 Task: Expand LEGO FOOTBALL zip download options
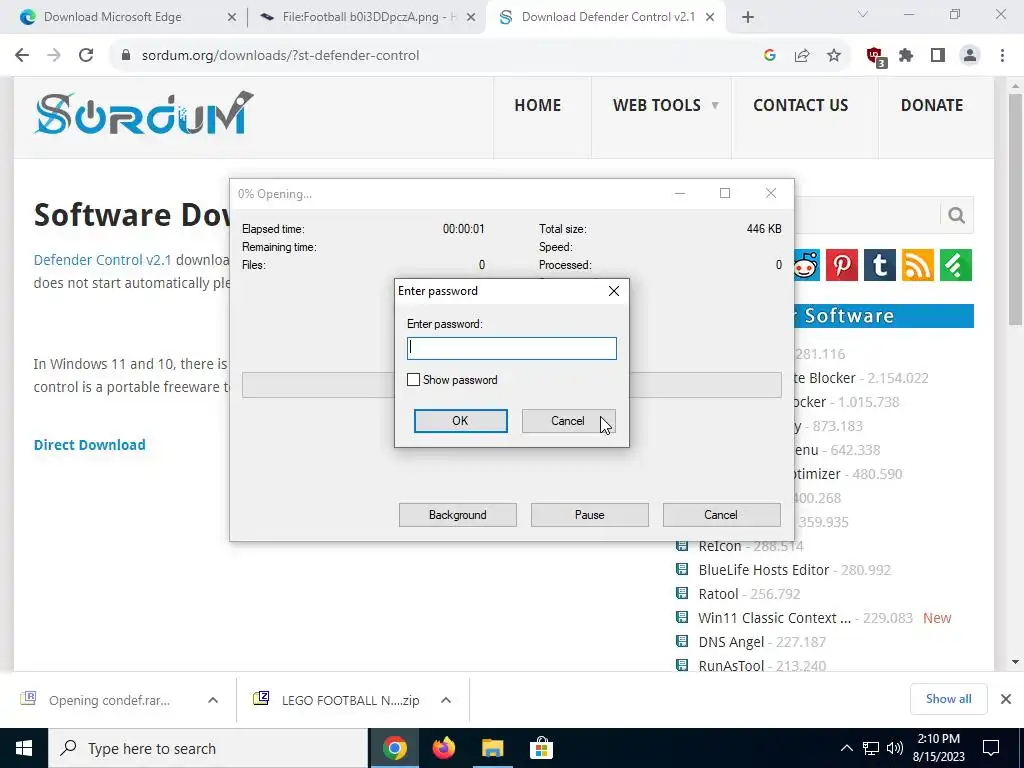pos(446,700)
